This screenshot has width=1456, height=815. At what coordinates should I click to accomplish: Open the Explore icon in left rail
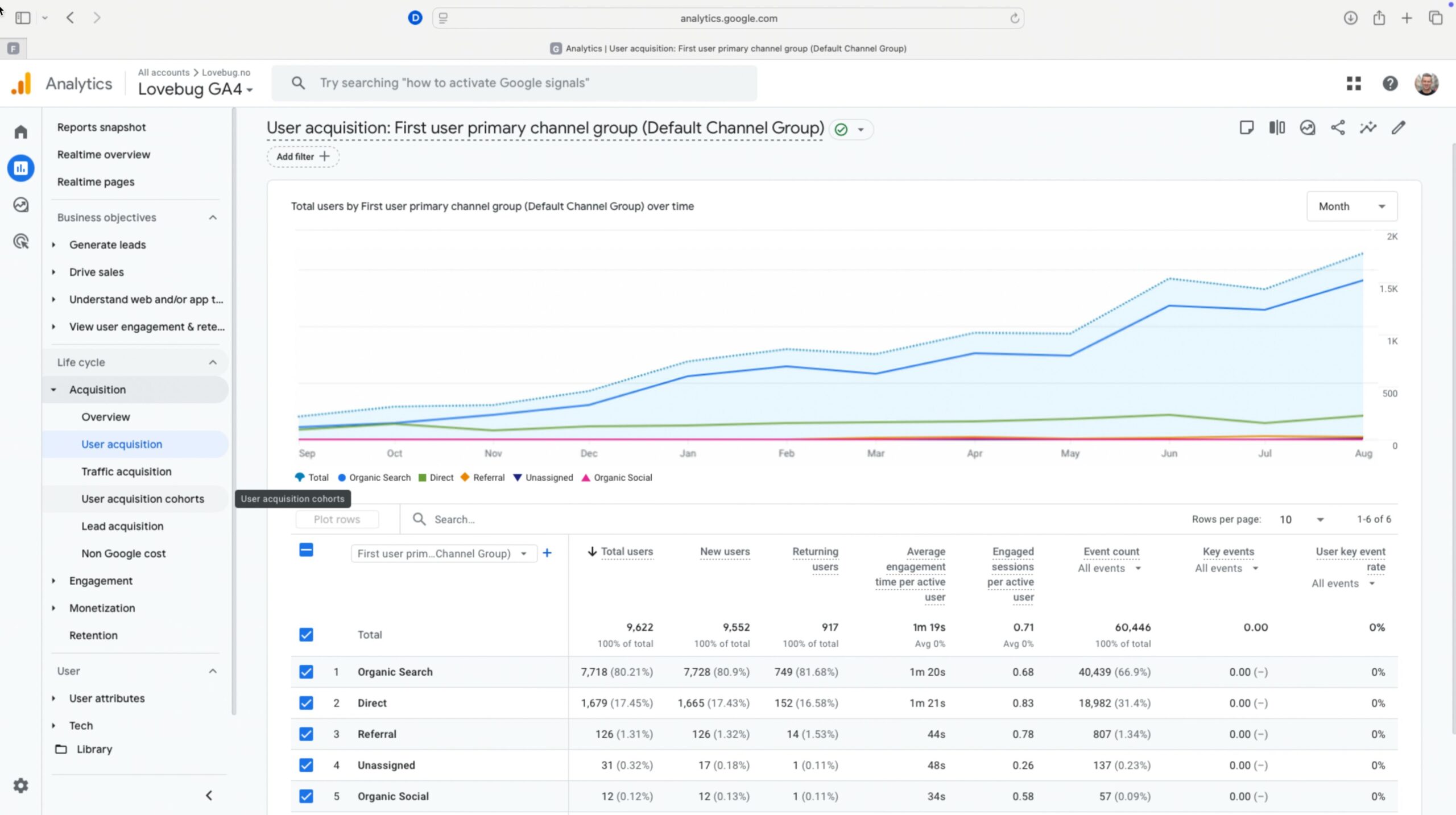pyautogui.click(x=21, y=205)
